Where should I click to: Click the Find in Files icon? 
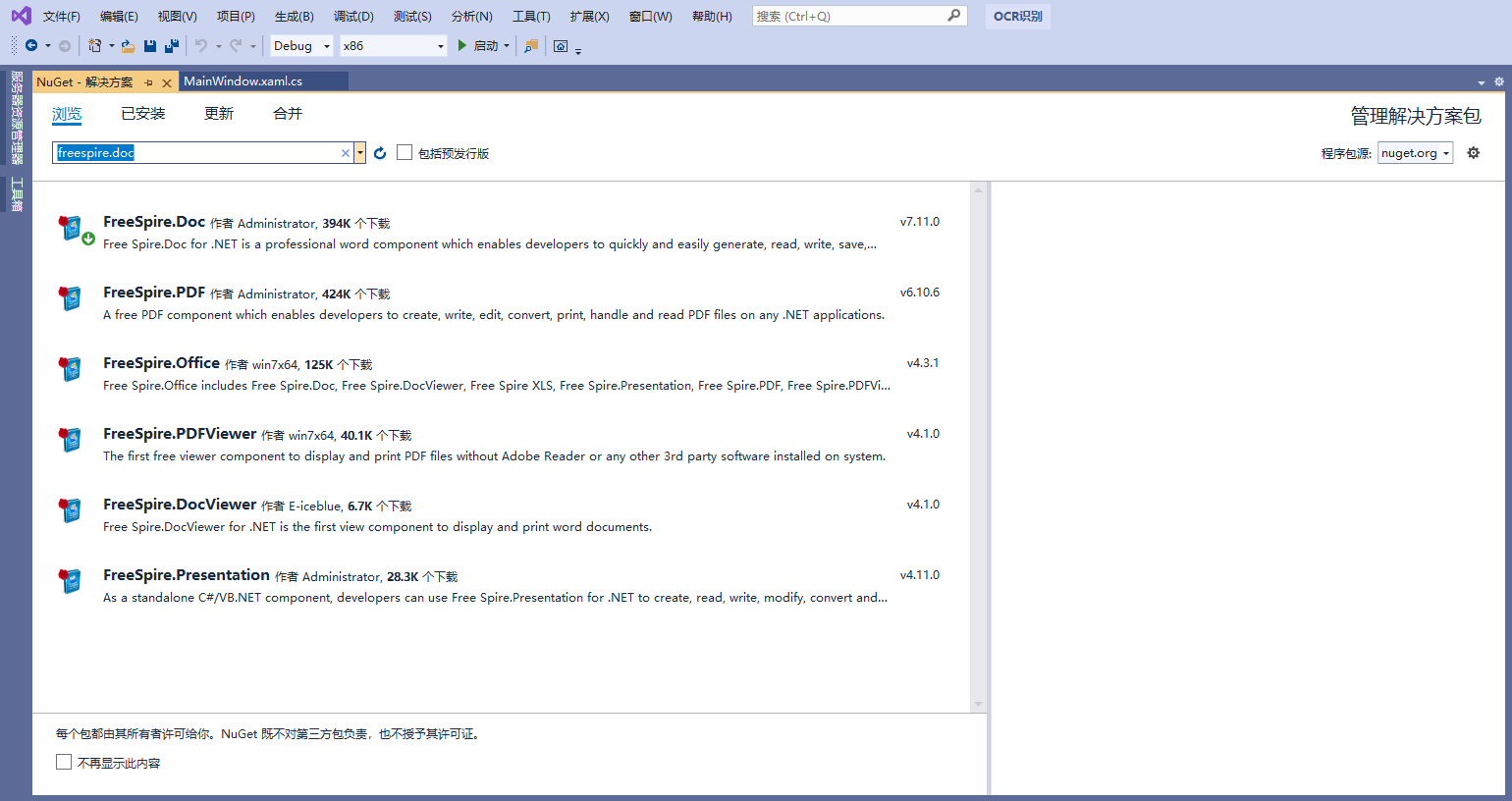pyautogui.click(x=531, y=46)
